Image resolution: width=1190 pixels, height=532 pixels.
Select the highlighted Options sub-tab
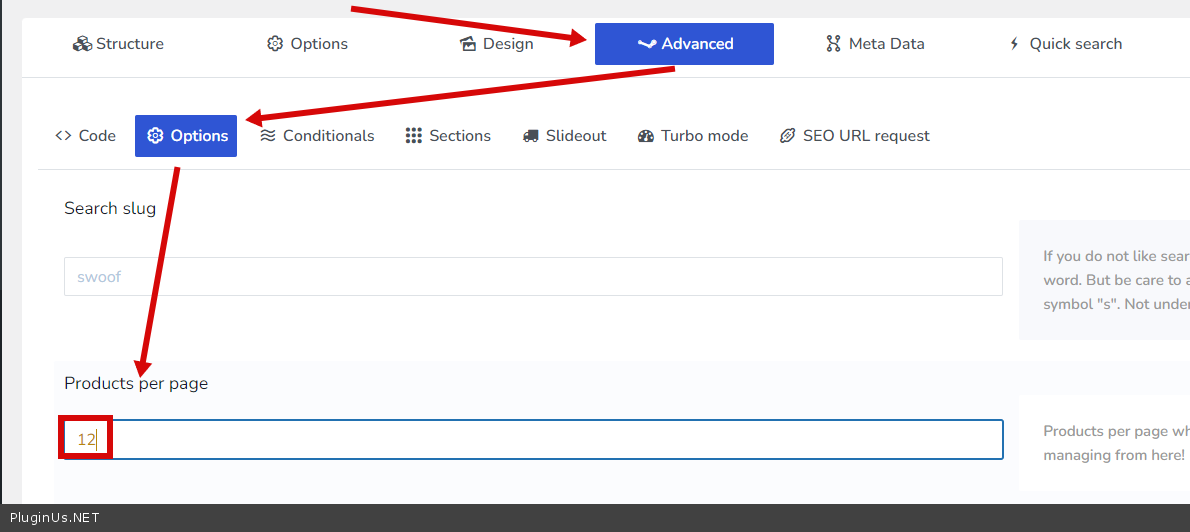point(186,136)
